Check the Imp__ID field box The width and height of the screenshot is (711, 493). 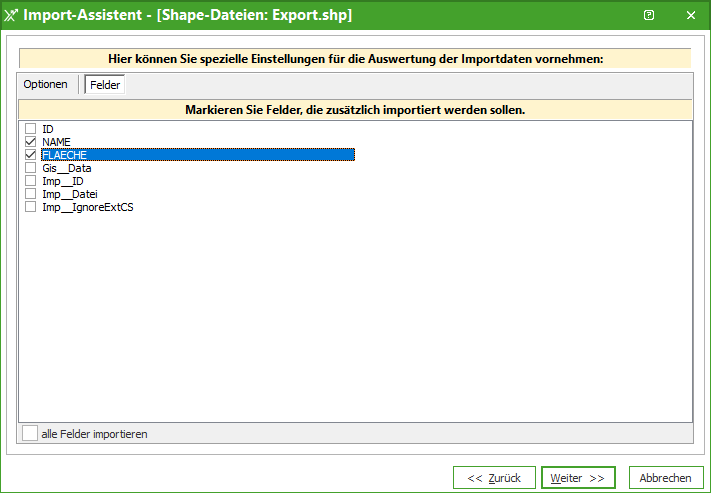(x=31, y=181)
